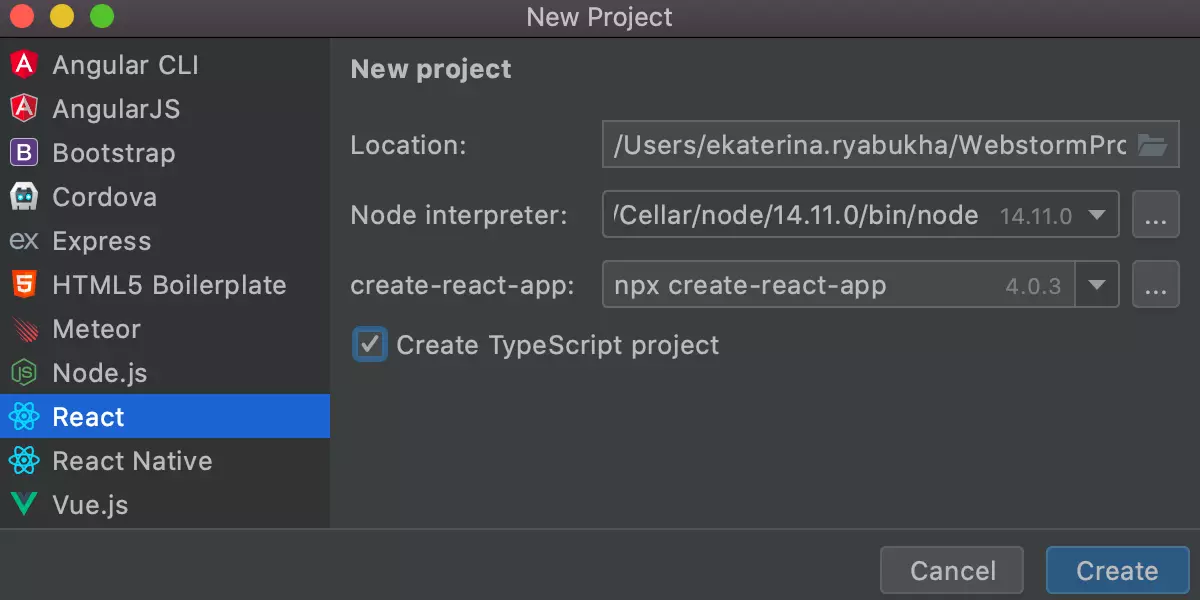Click the ellipsis button beside Node interpreter

[1156, 215]
